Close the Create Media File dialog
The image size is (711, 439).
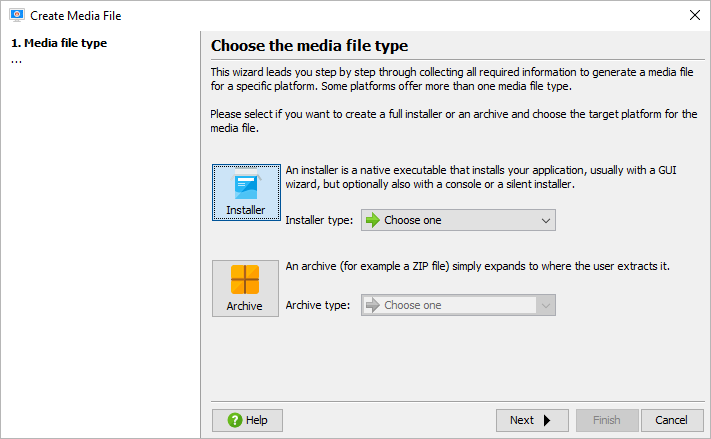point(695,16)
